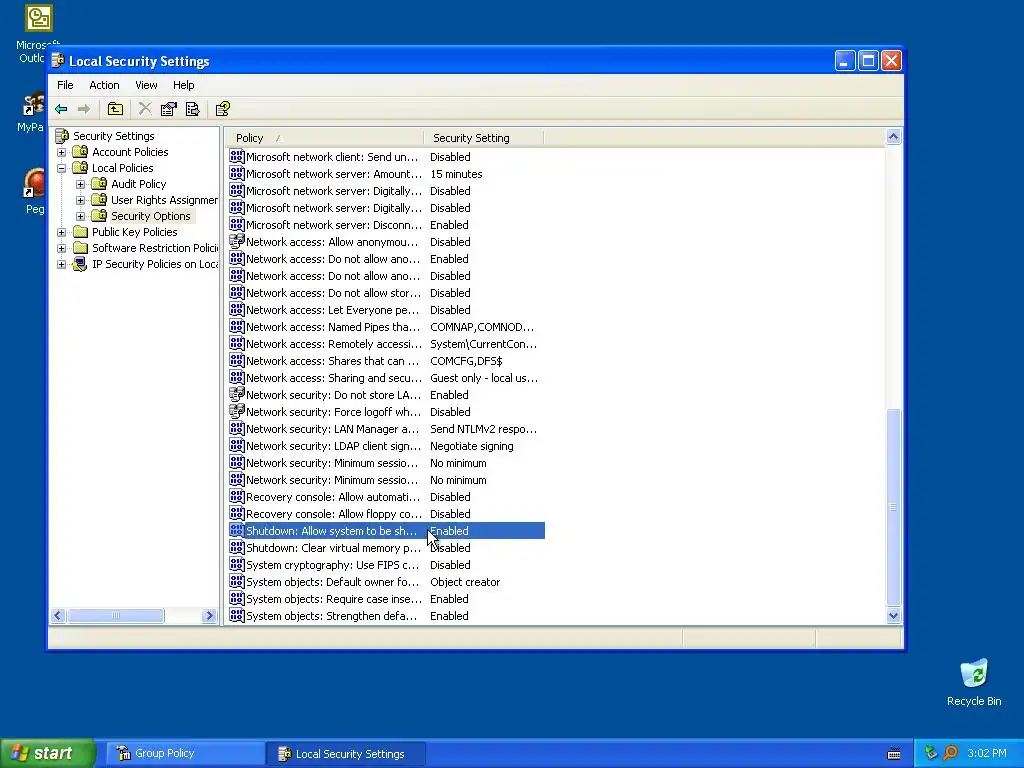Click icon beside System objects: Strengthen defa…

(236, 615)
